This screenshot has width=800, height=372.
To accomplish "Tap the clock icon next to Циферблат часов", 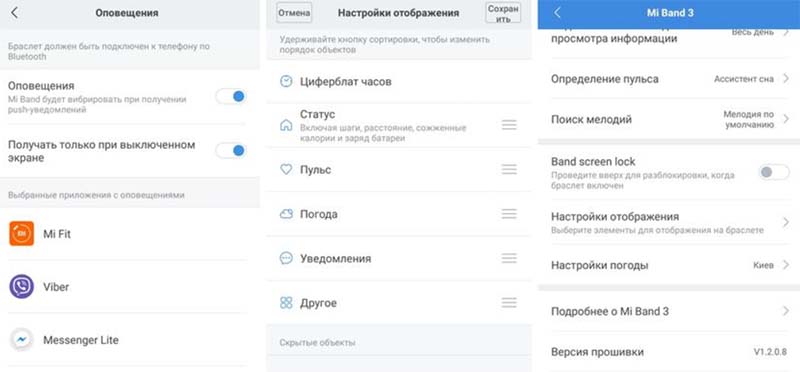I will click(286, 81).
